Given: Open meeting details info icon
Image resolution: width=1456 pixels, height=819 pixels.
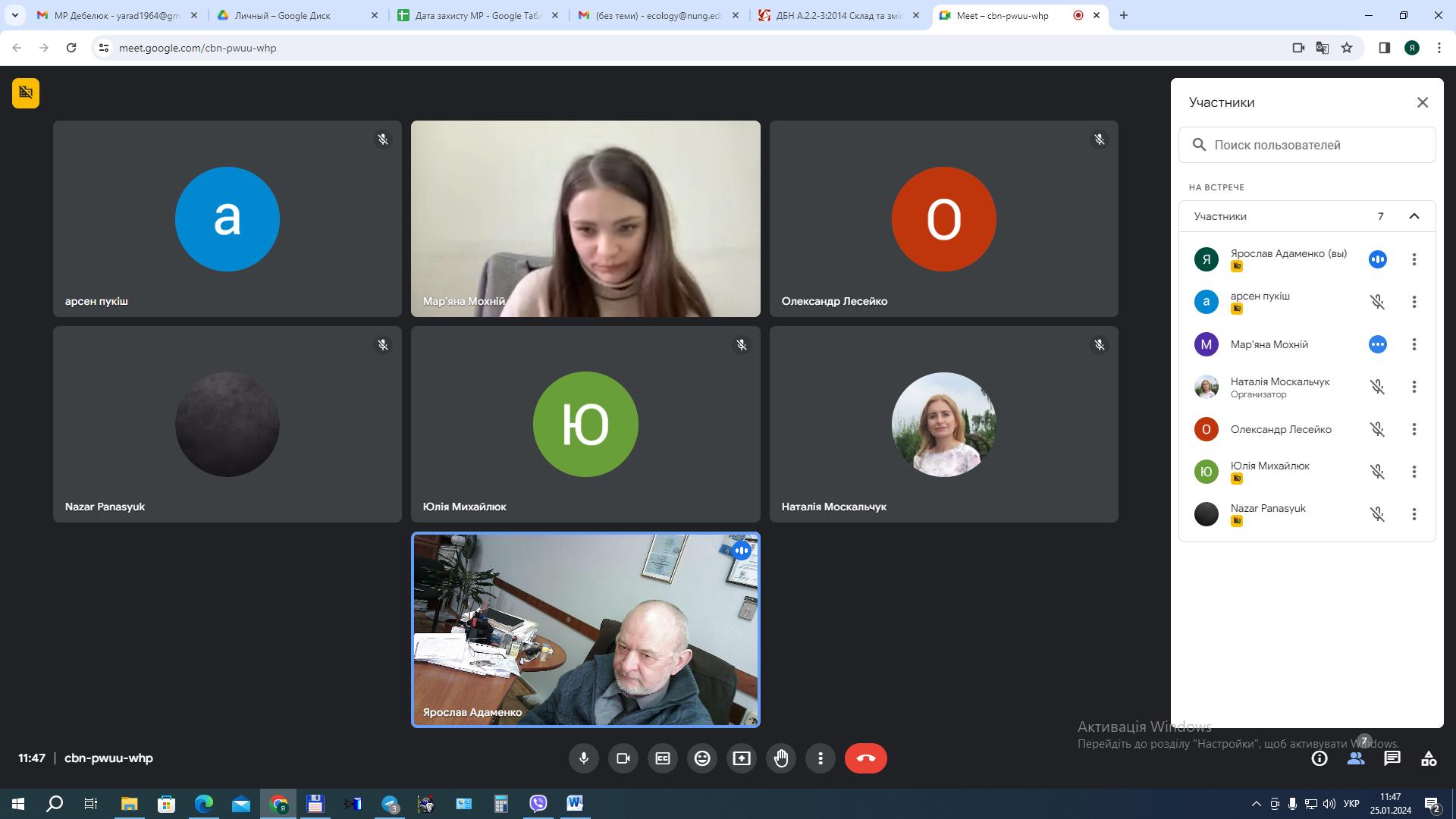Looking at the screenshot, I should point(1319,758).
